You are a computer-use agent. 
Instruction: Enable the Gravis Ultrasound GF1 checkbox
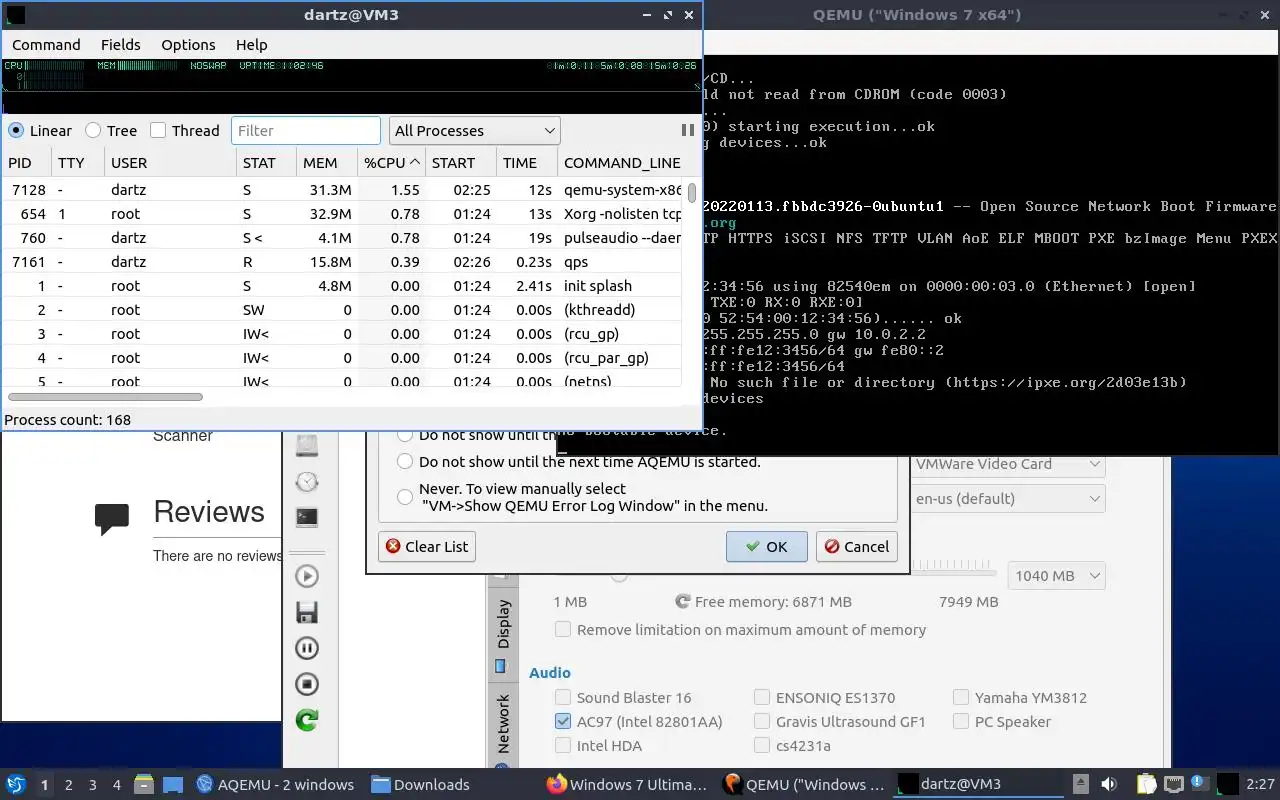click(x=762, y=722)
